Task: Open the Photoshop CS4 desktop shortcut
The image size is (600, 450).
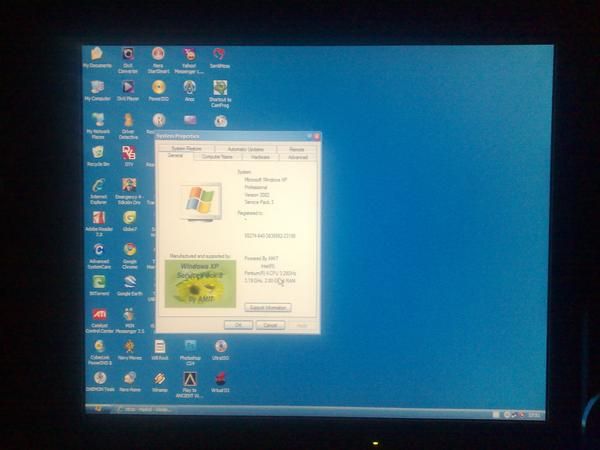Action: (190, 352)
